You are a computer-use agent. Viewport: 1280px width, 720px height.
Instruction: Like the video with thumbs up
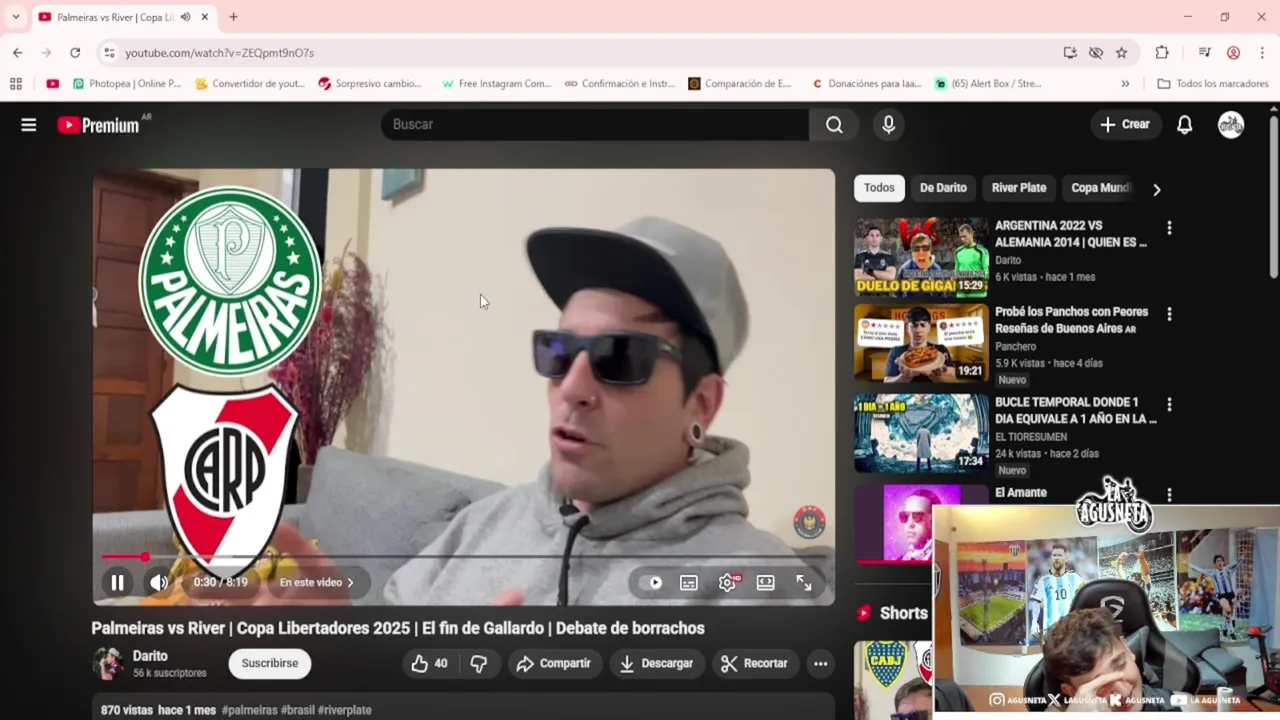(x=429, y=664)
